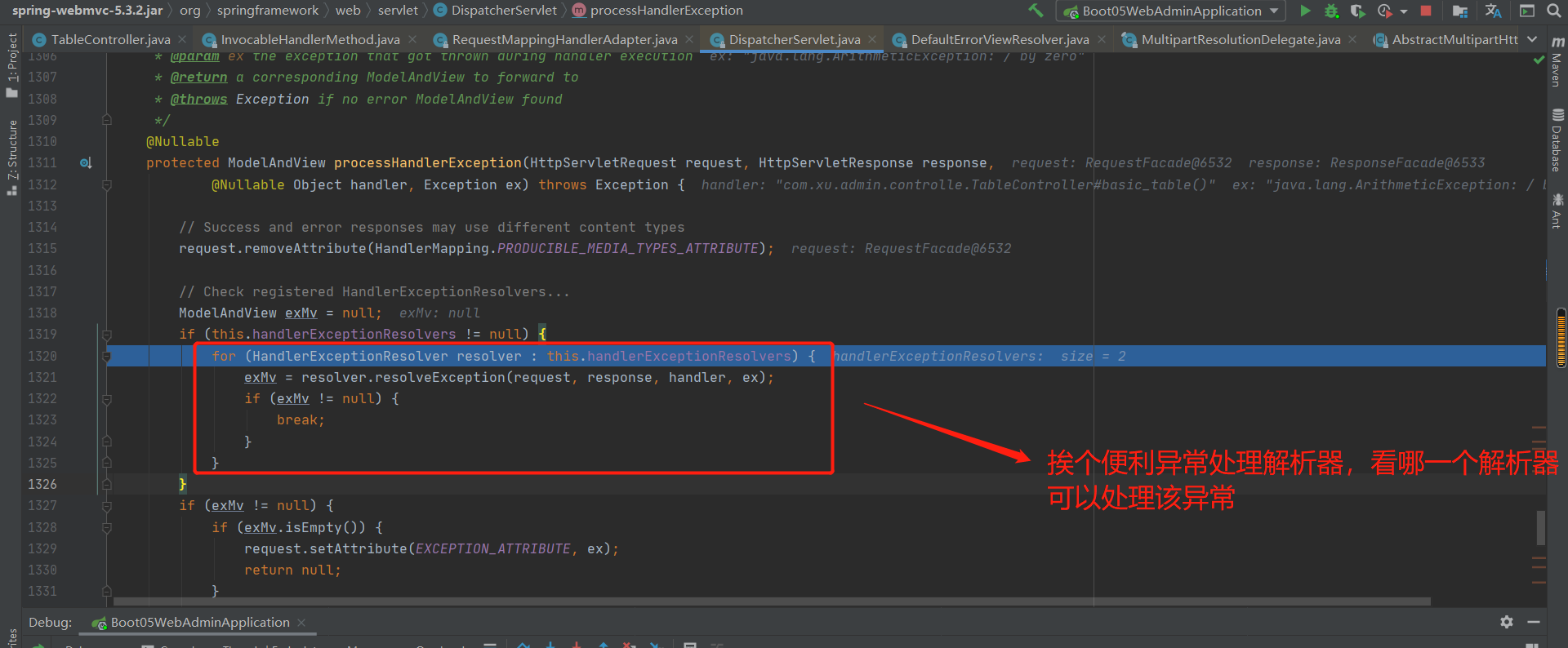
Task: Fold the method signature at line 1312
Action: (107, 184)
